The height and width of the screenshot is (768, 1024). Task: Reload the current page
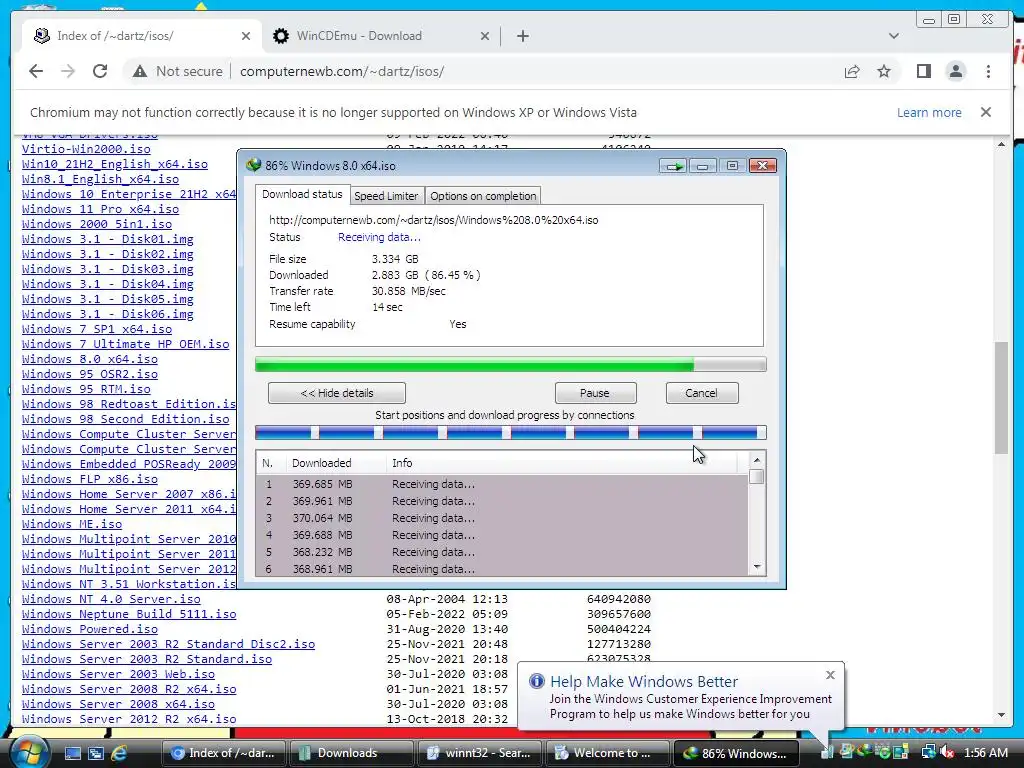tap(100, 71)
